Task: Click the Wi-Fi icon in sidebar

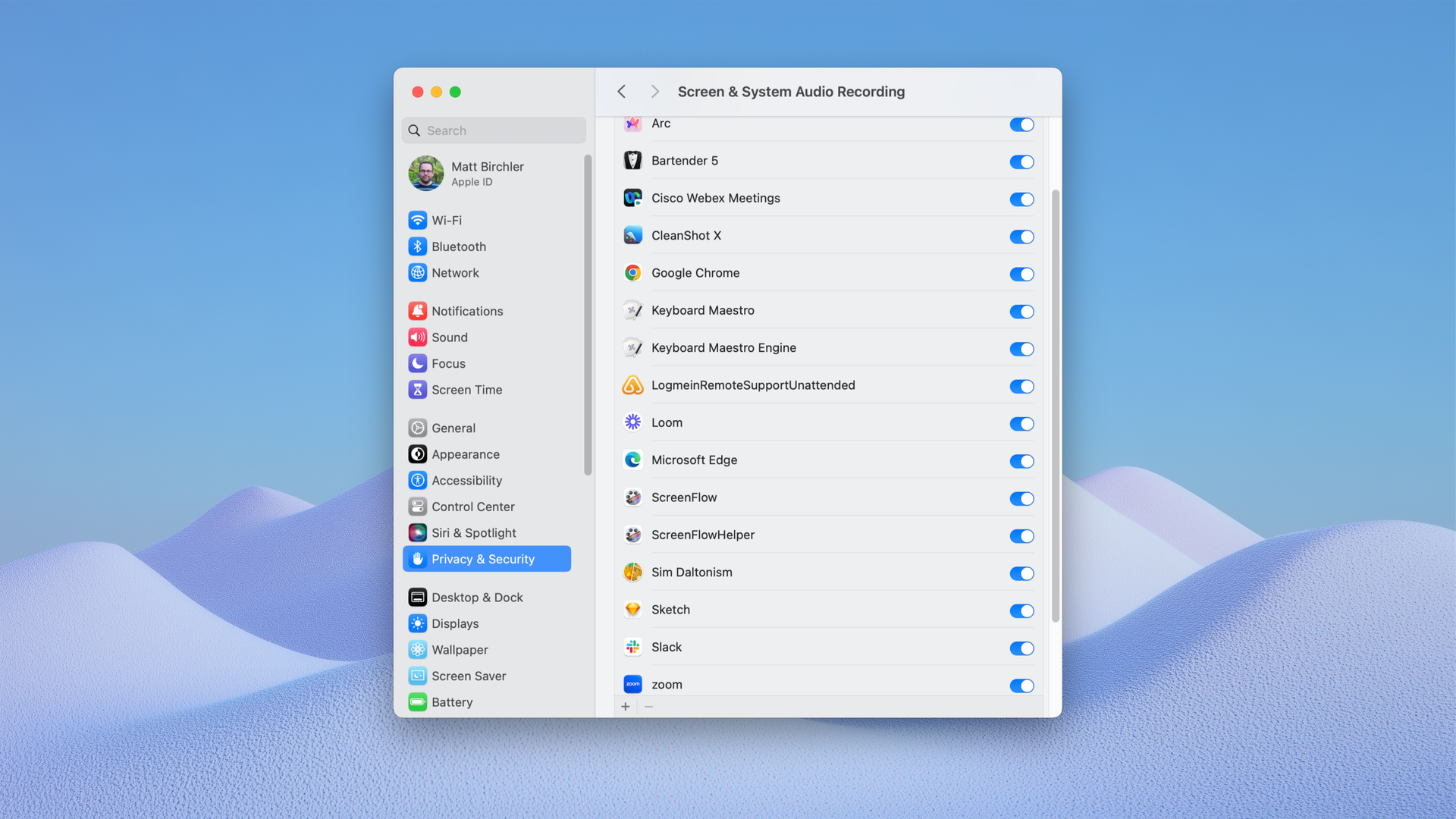Action: click(x=417, y=220)
